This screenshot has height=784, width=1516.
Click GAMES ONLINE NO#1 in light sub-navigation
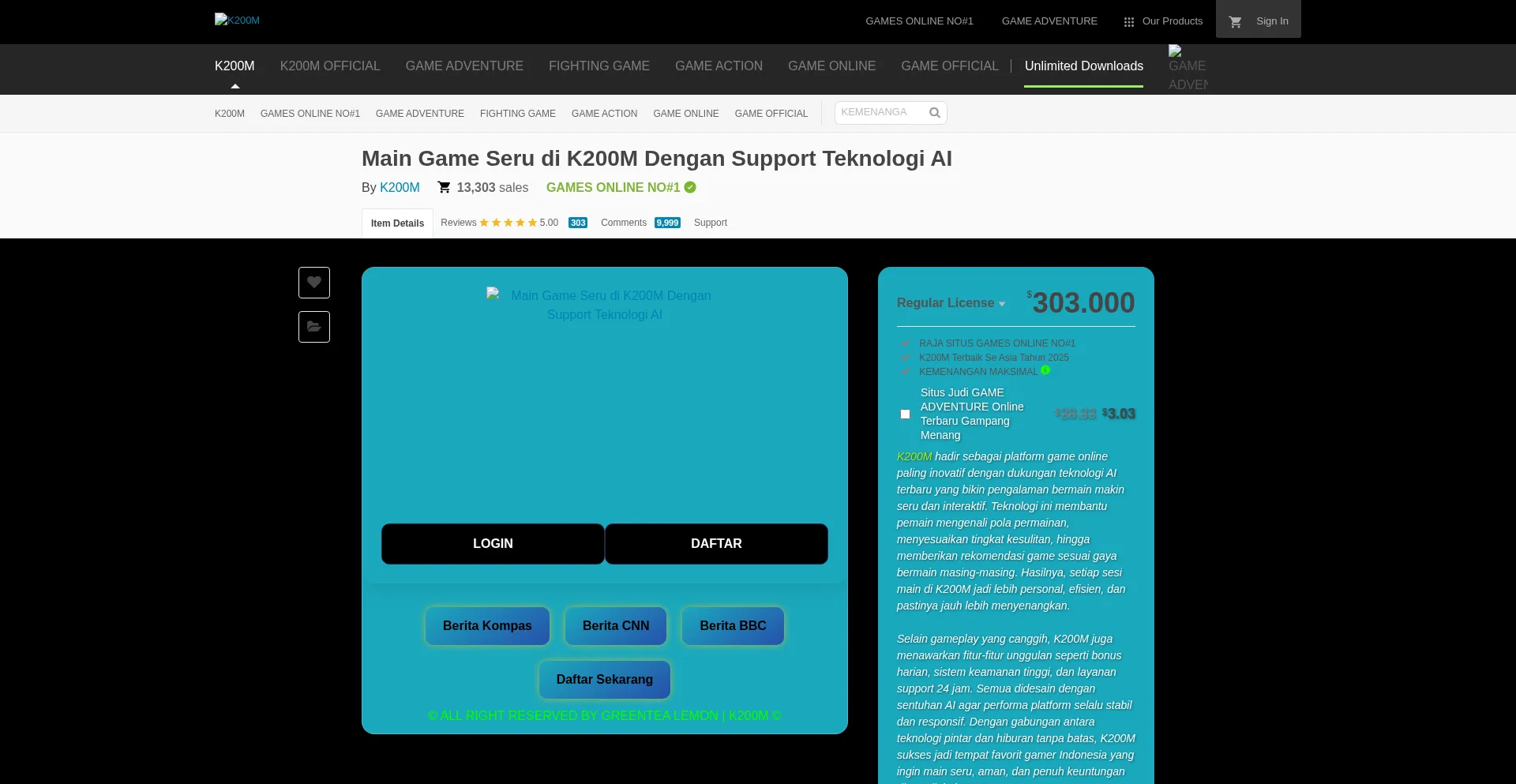click(x=310, y=114)
